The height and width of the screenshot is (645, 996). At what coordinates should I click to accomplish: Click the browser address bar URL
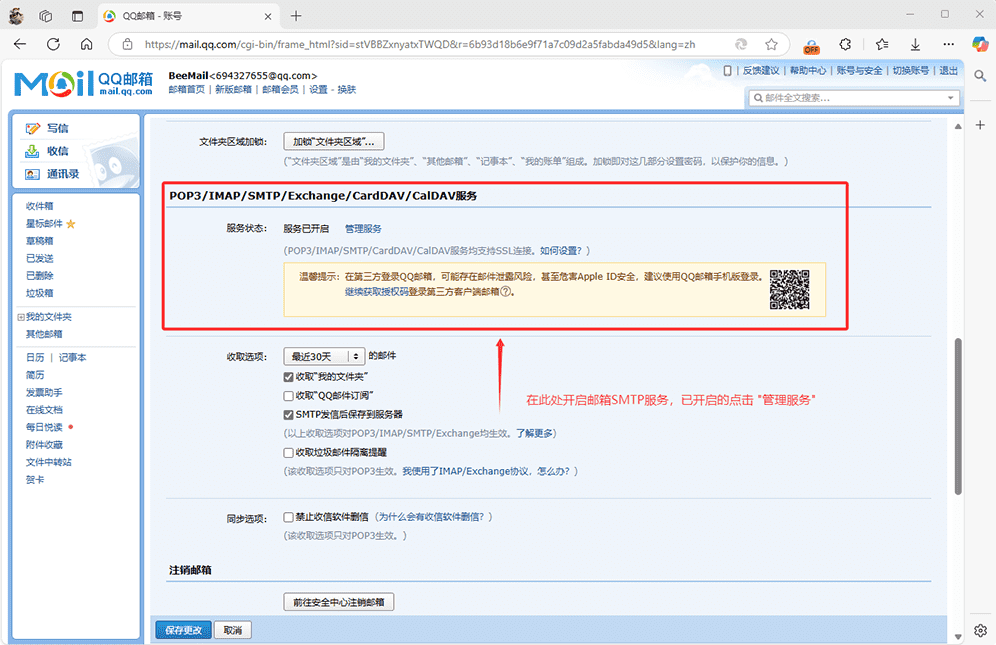[420, 44]
